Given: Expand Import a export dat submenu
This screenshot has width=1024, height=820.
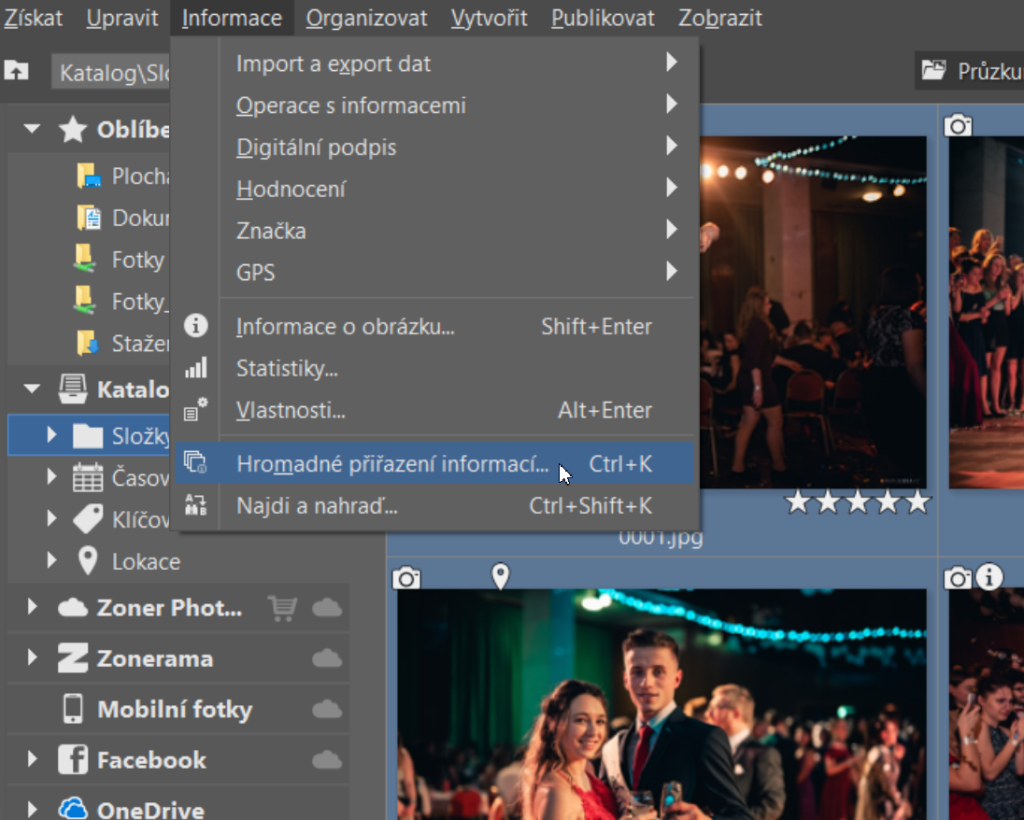Looking at the screenshot, I should click(x=434, y=63).
